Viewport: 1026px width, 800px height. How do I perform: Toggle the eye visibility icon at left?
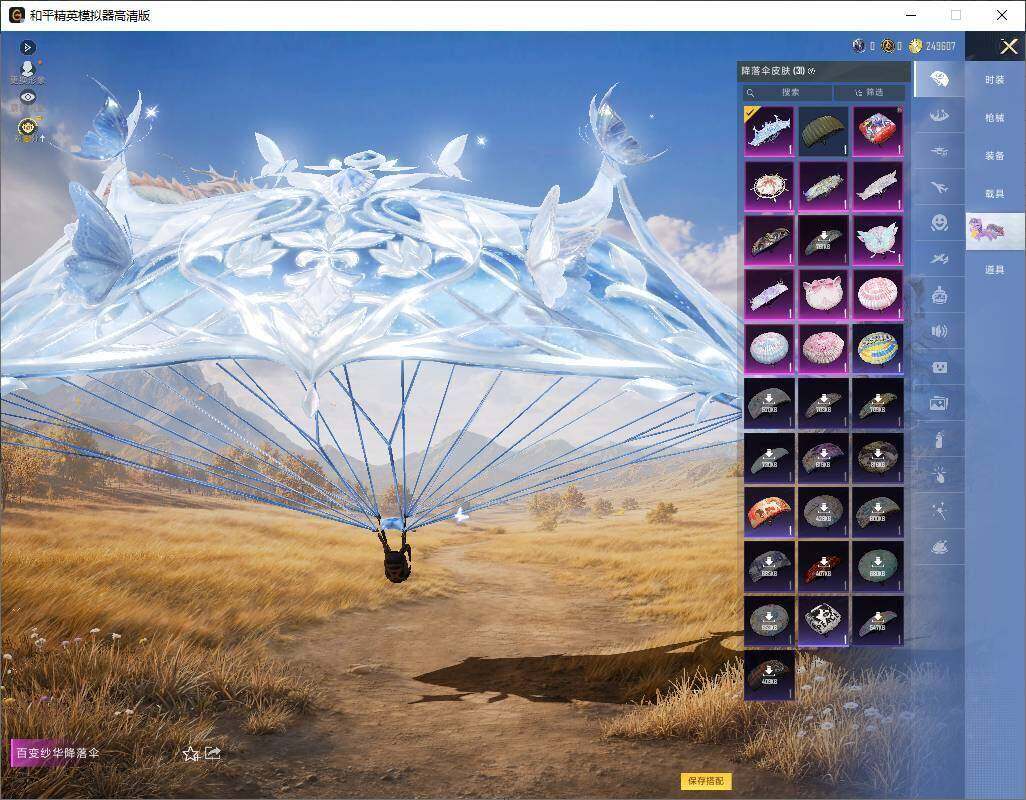[x=27, y=97]
